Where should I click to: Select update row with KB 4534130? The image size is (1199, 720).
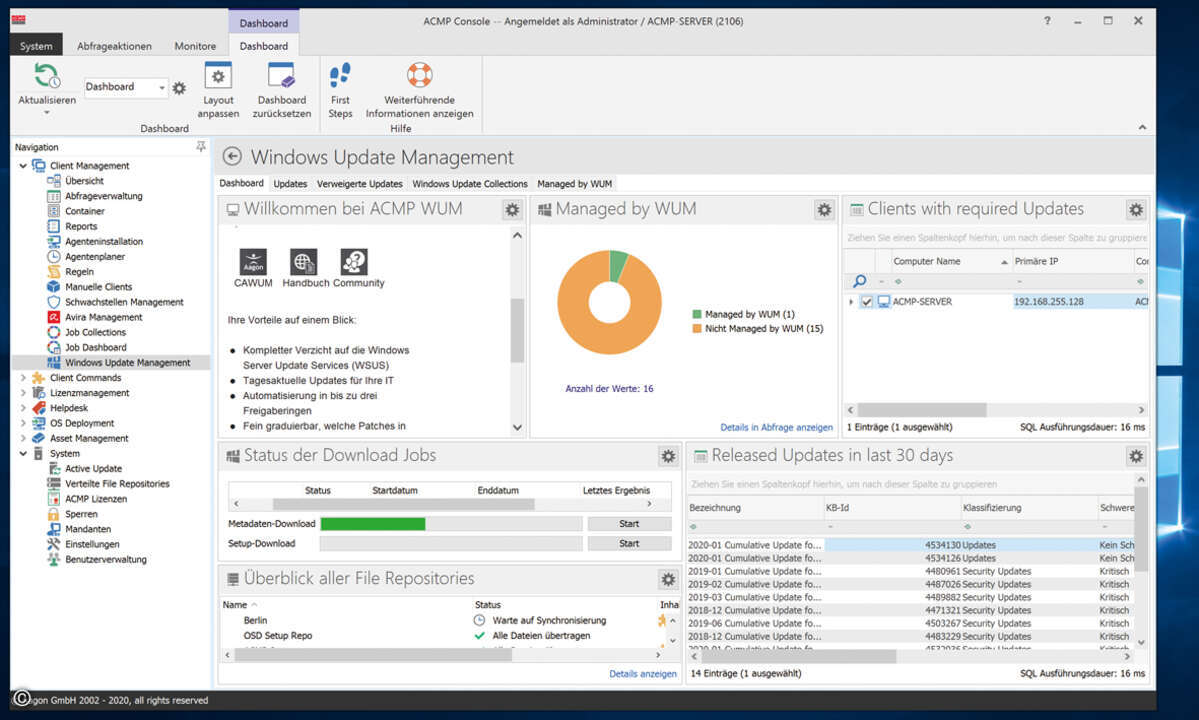point(911,546)
